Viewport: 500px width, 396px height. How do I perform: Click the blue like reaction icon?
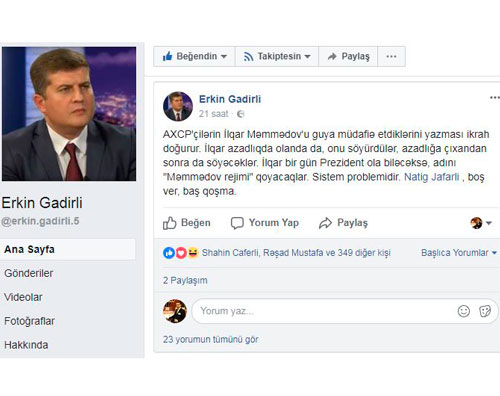pos(169,253)
